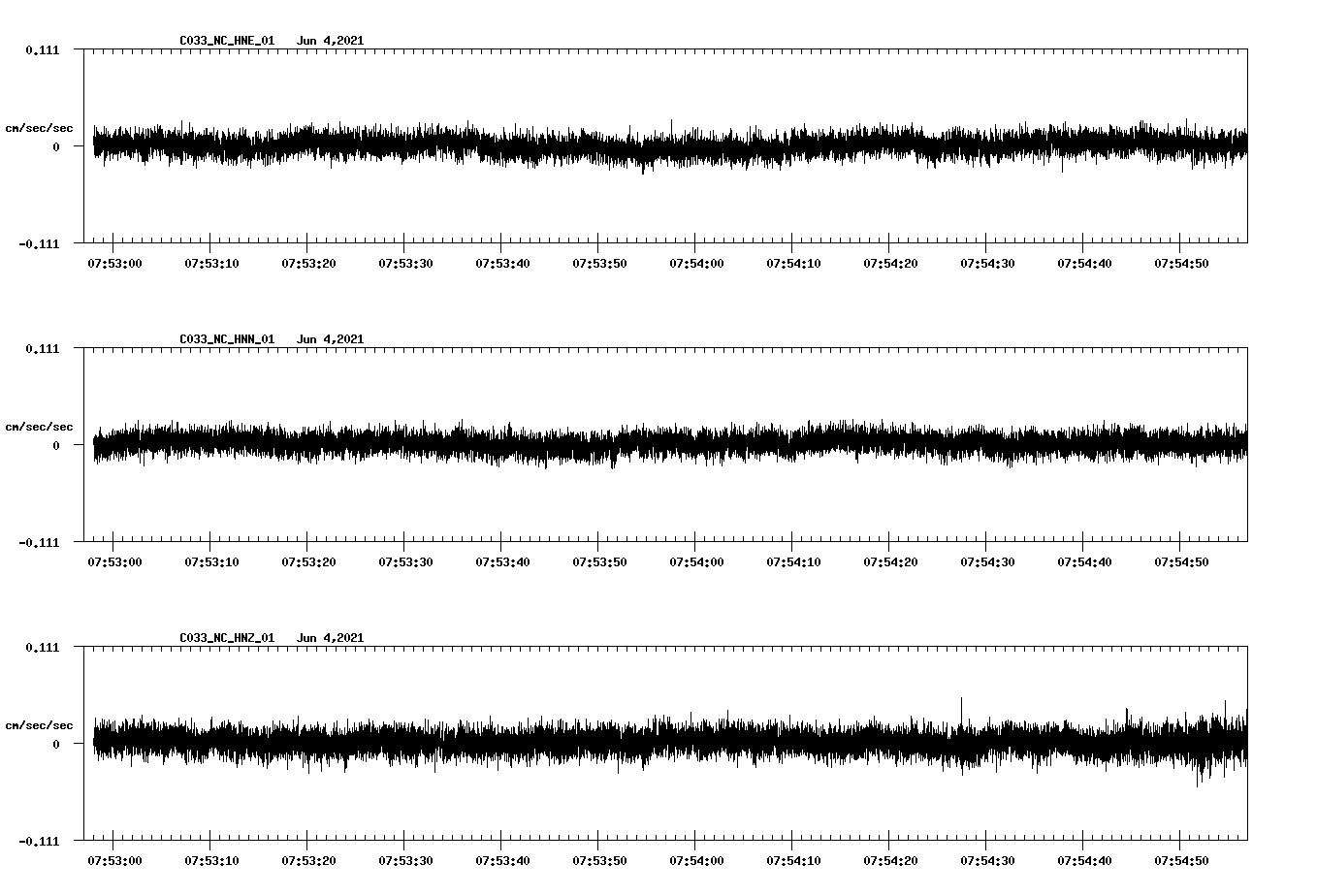Click the Jun 4,2021 date on HNZ plot
The width and height of the screenshot is (1317, 896).
(x=330, y=638)
